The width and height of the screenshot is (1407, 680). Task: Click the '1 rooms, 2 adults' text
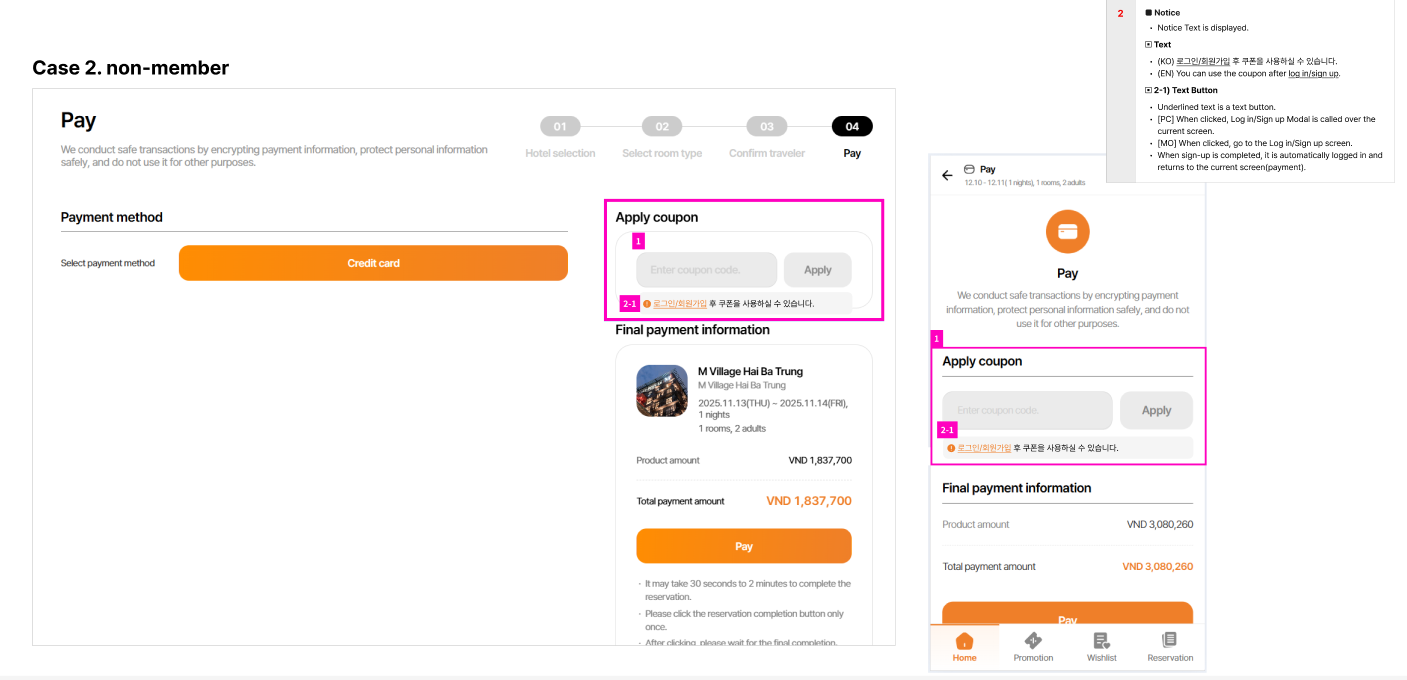(732, 428)
